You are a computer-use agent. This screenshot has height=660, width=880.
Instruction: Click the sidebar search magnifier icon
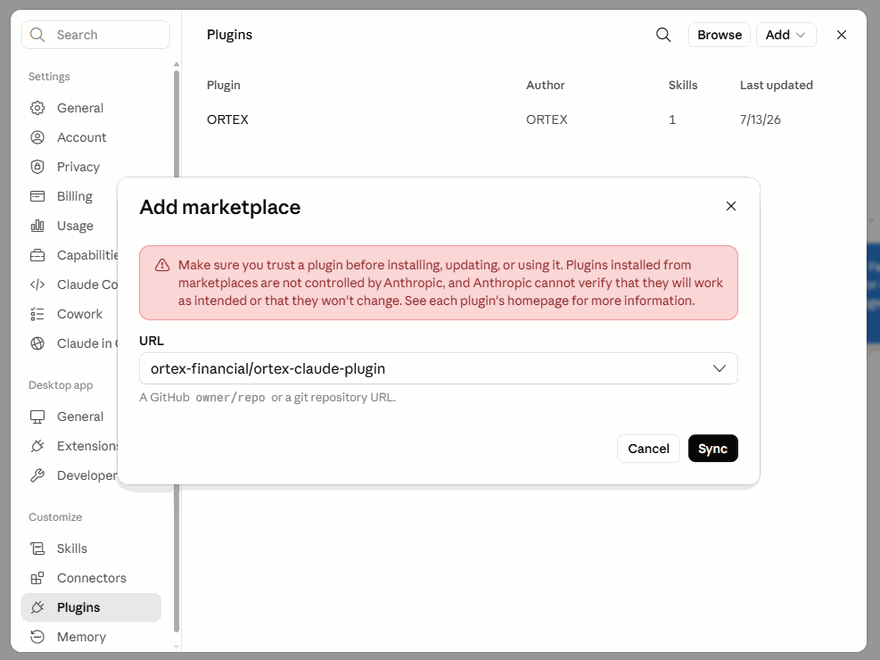tap(38, 35)
